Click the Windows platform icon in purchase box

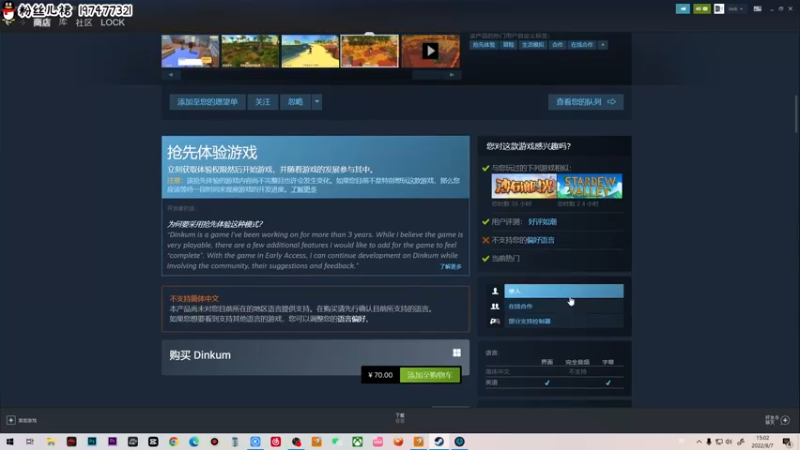coord(457,353)
